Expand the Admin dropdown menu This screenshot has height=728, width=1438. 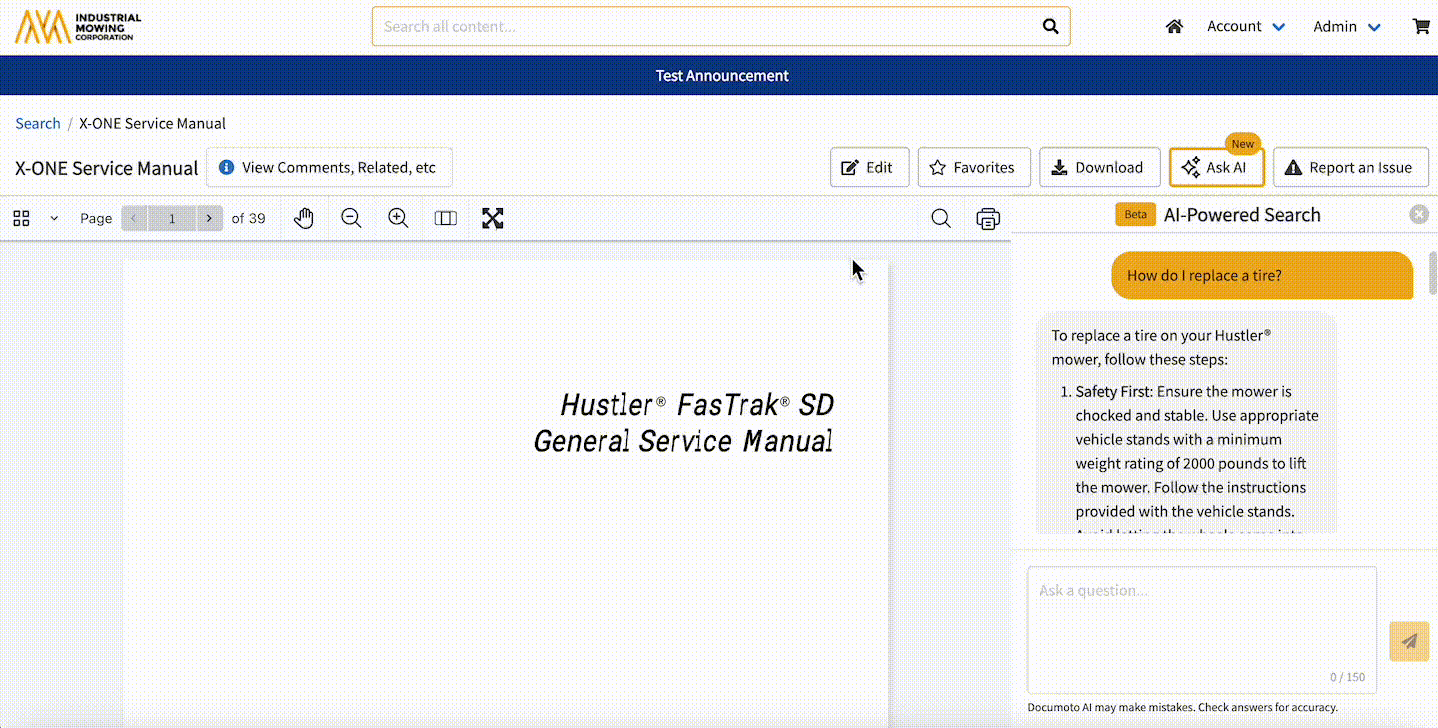point(1346,27)
